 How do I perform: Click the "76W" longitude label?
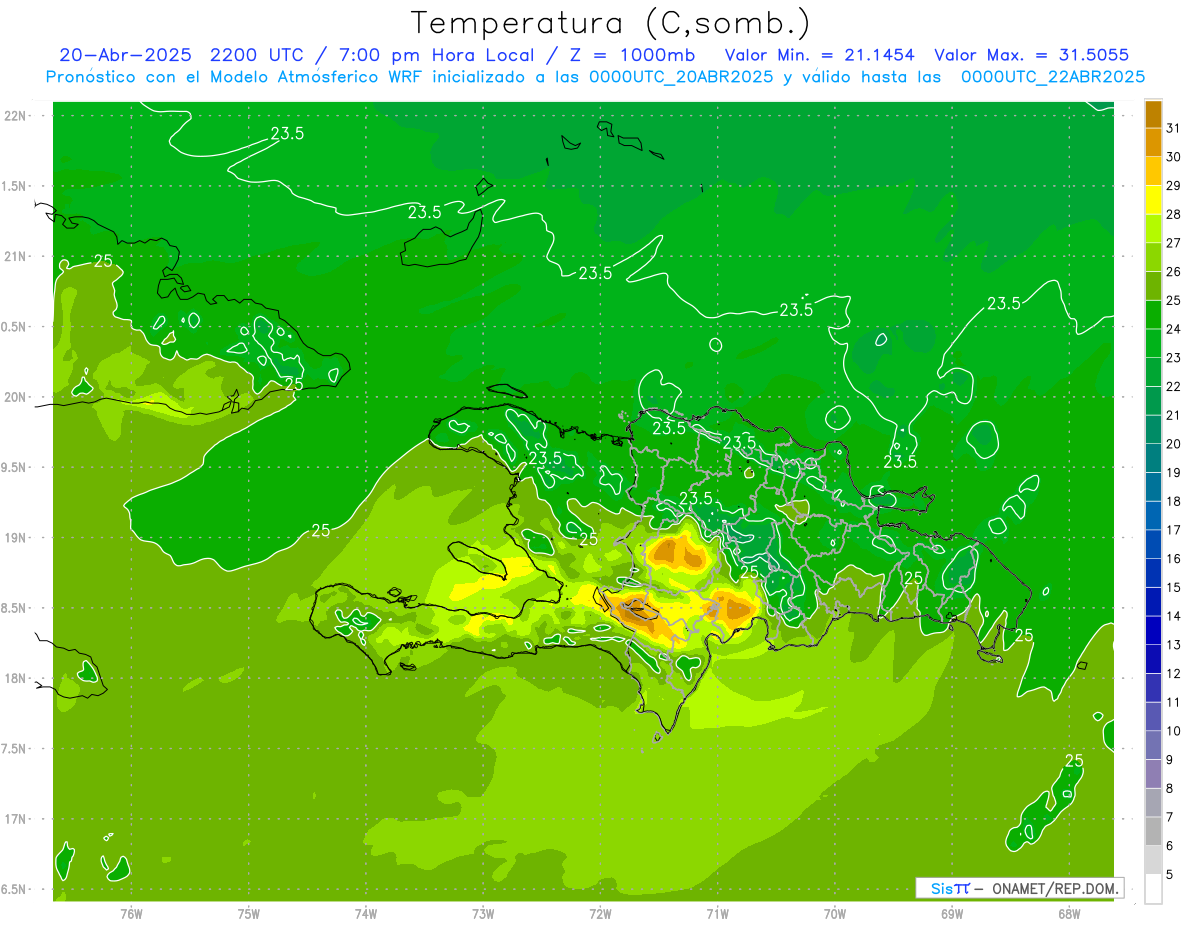point(131,914)
